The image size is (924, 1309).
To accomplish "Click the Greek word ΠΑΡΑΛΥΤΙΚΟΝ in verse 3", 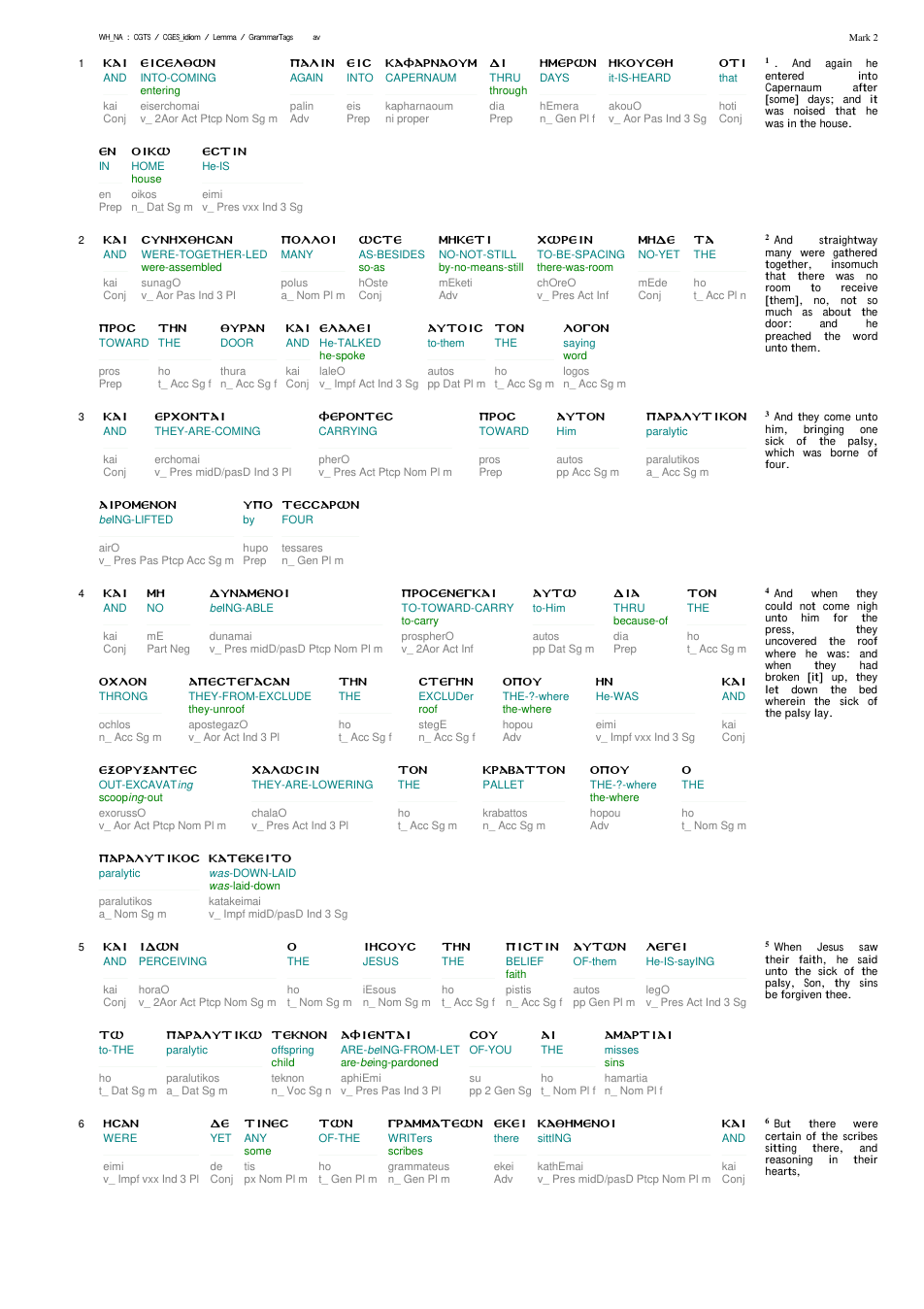I will pyautogui.click(x=696, y=417).
